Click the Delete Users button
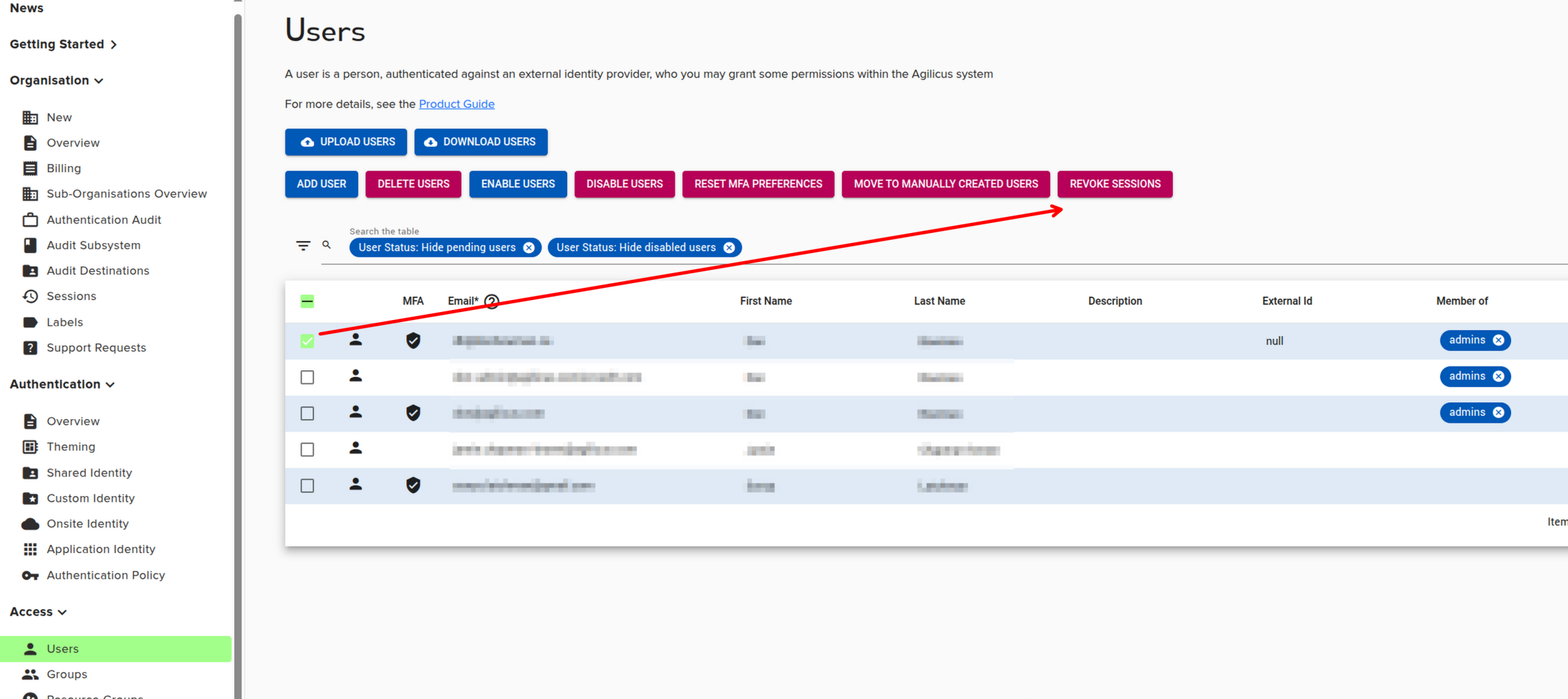Viewport: 1568px width, 699px height. pyautogui.click(x=413, y=184)
